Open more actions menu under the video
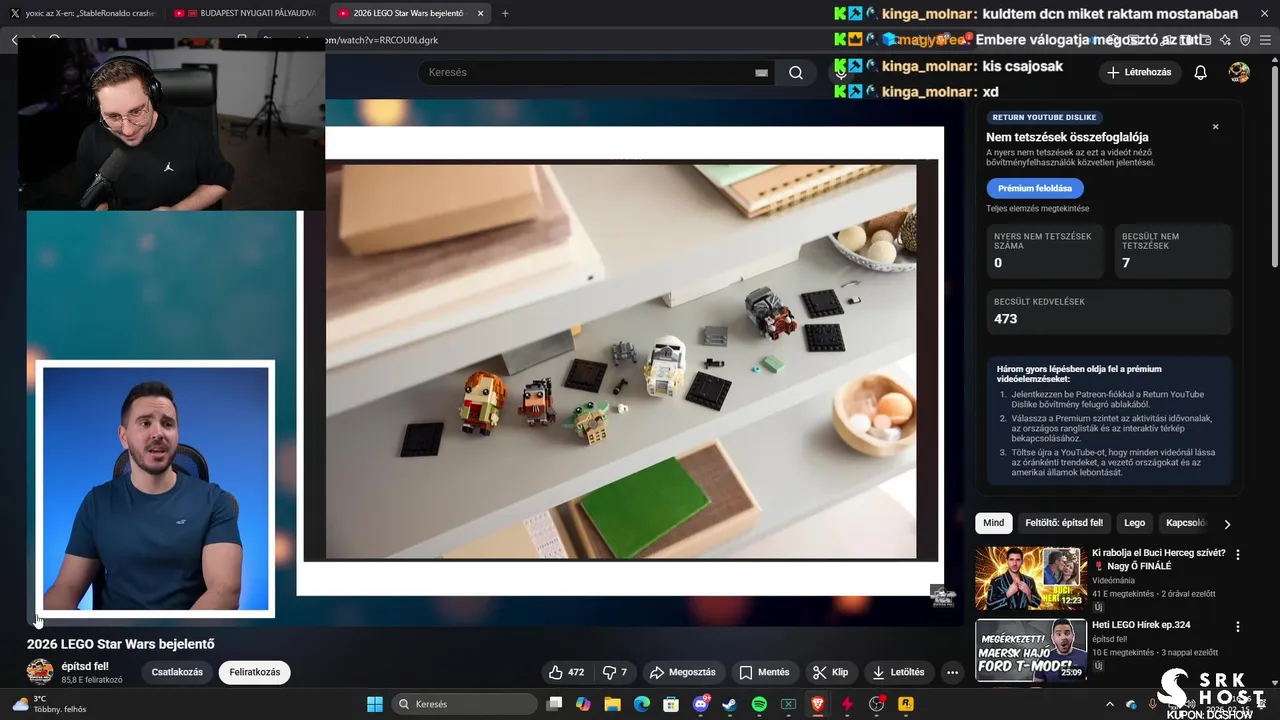The height and width of the screenshot is (720, 1280). pos(952,672)
